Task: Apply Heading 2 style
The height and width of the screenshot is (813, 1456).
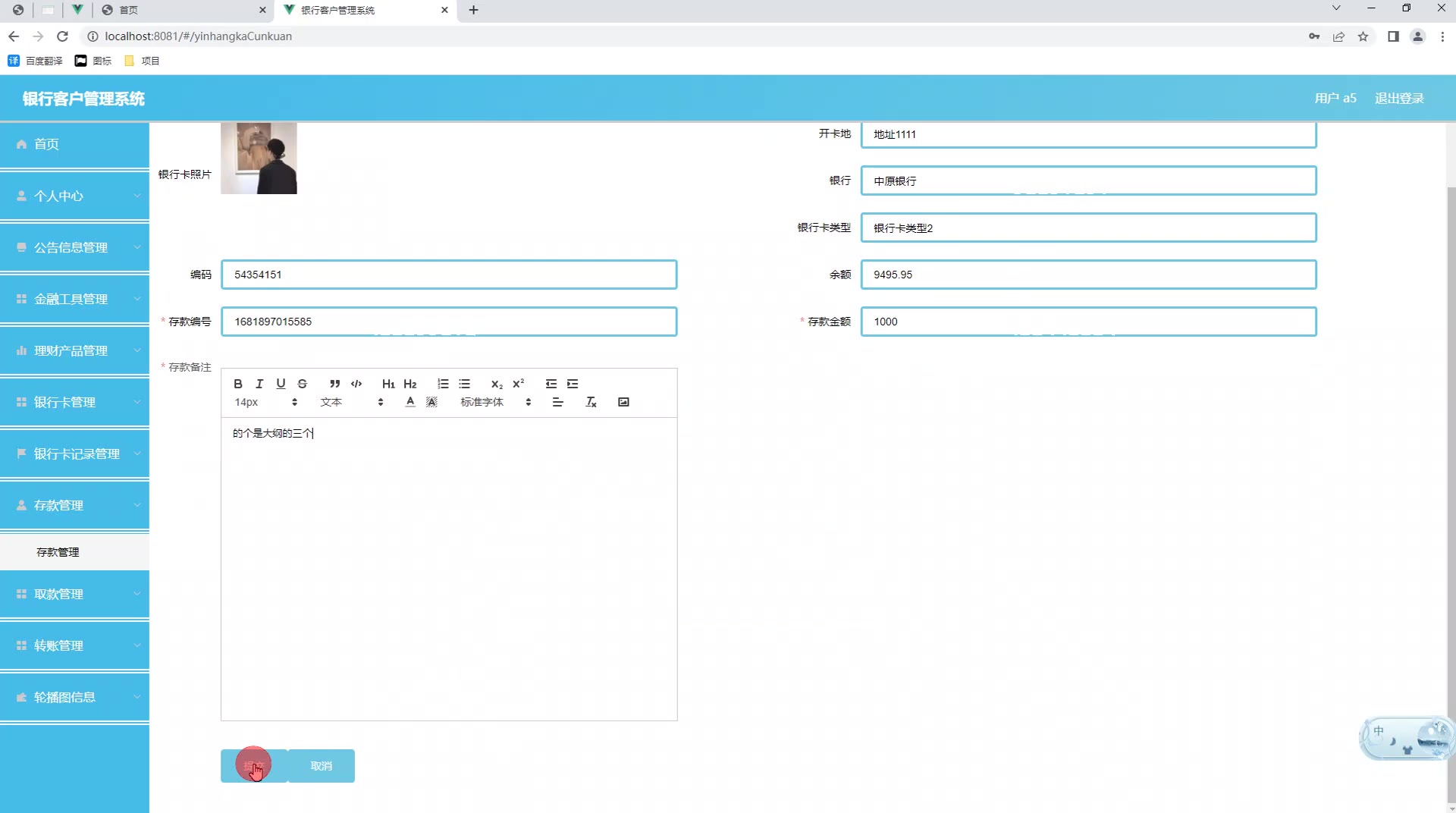Action: [x=410, y=384]
